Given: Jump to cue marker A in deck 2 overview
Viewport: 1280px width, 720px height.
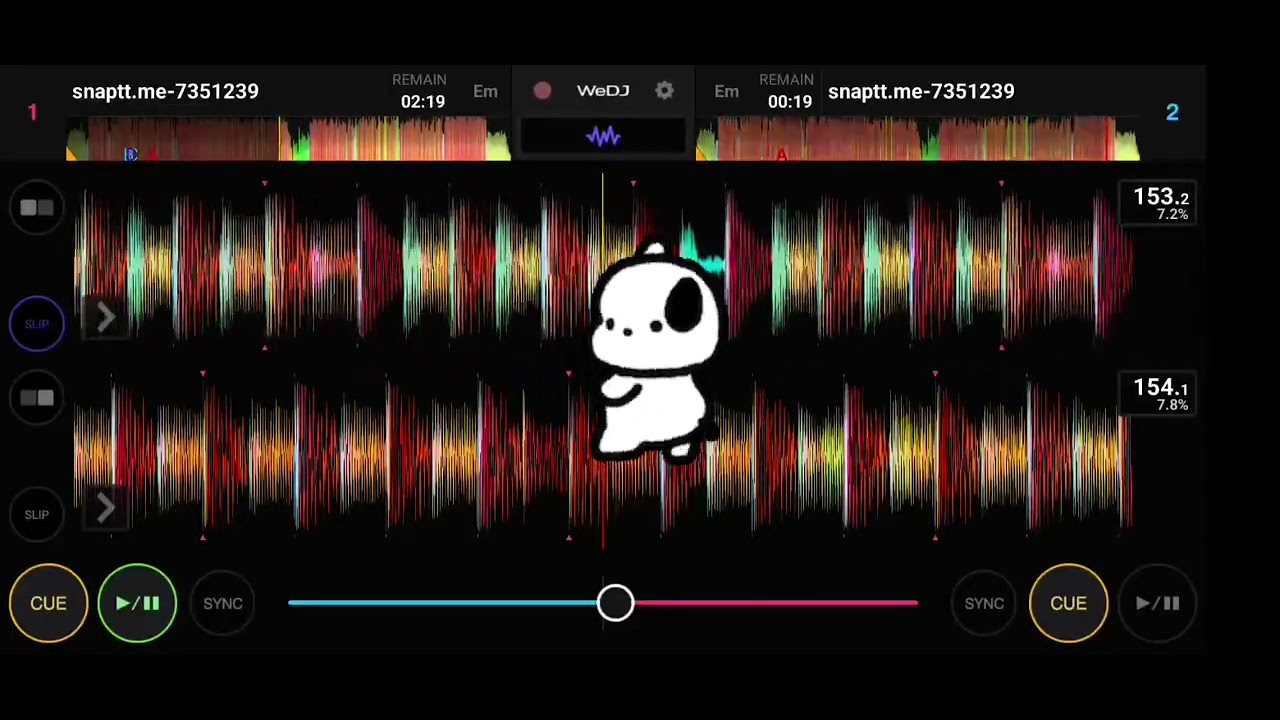Looking at the screenshot, I should 782,154.
